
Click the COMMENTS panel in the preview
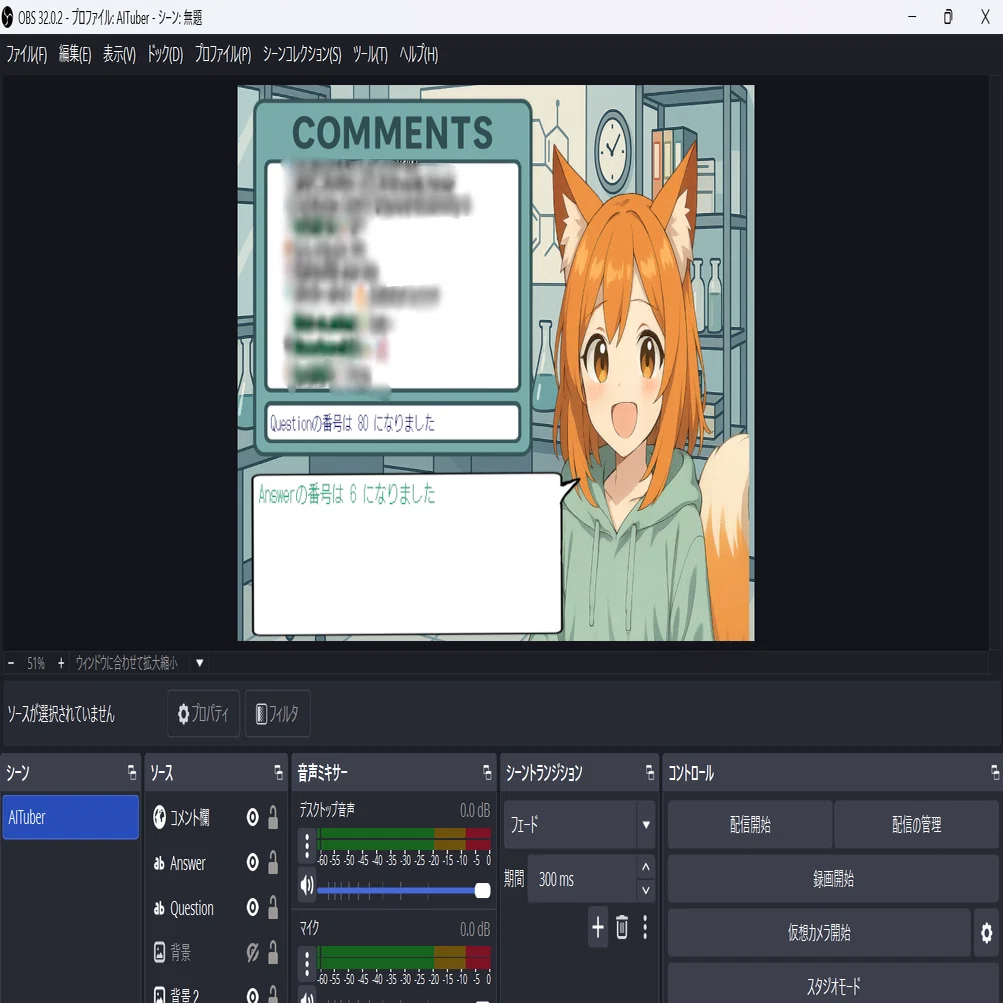[x=393, y=277]
